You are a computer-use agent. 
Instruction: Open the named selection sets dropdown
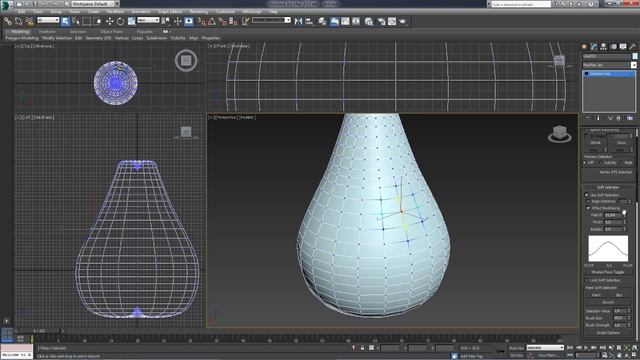tap(271, 20)
